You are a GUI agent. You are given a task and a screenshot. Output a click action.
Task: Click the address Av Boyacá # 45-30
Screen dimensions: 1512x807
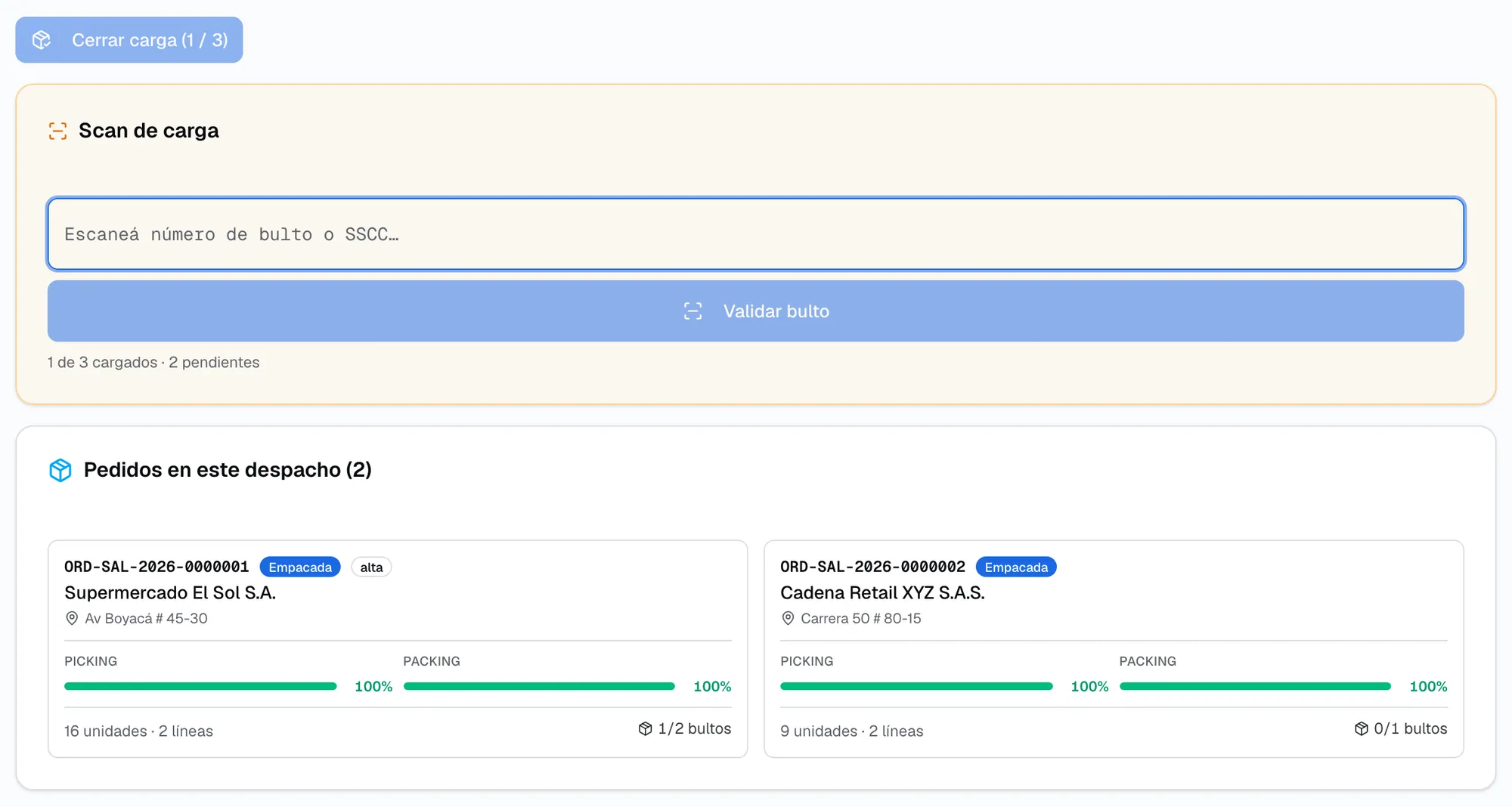(x=146, y=618)
